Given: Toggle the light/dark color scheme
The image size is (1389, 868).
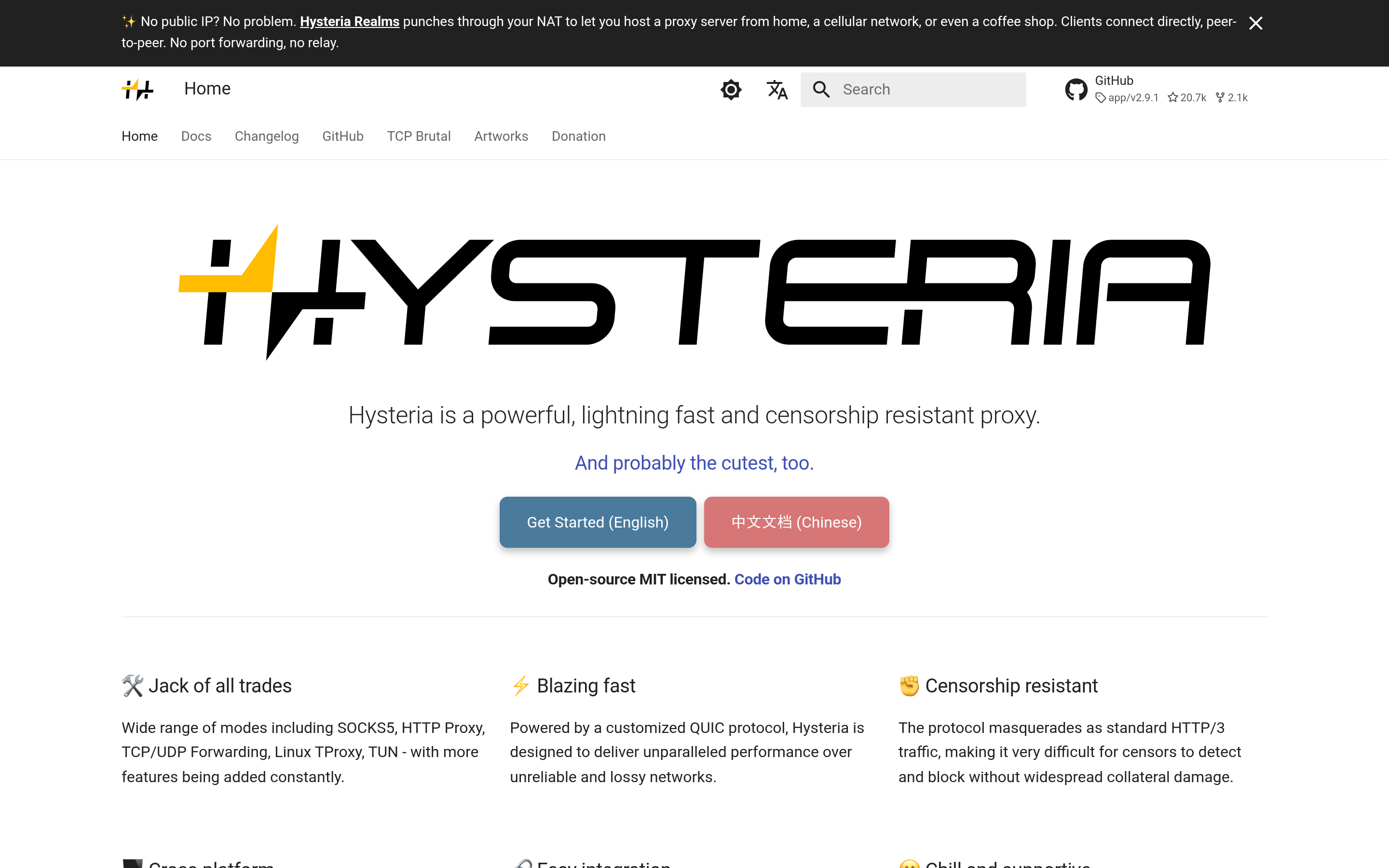Looking at the screenshot, I should pyautogui.click(x=731, y=90).
